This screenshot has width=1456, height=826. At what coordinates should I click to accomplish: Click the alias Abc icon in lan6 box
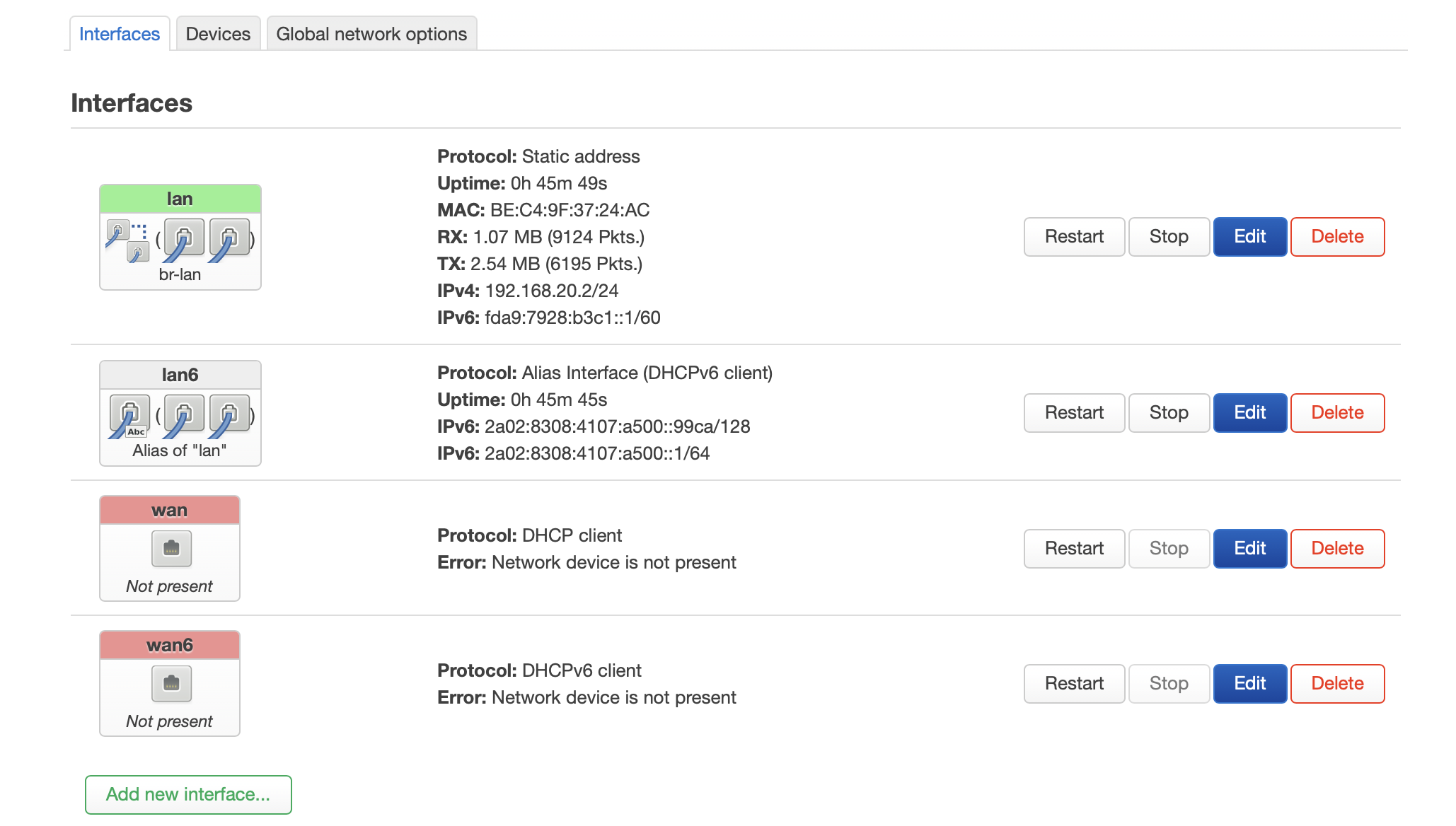(x=129, y=417)
